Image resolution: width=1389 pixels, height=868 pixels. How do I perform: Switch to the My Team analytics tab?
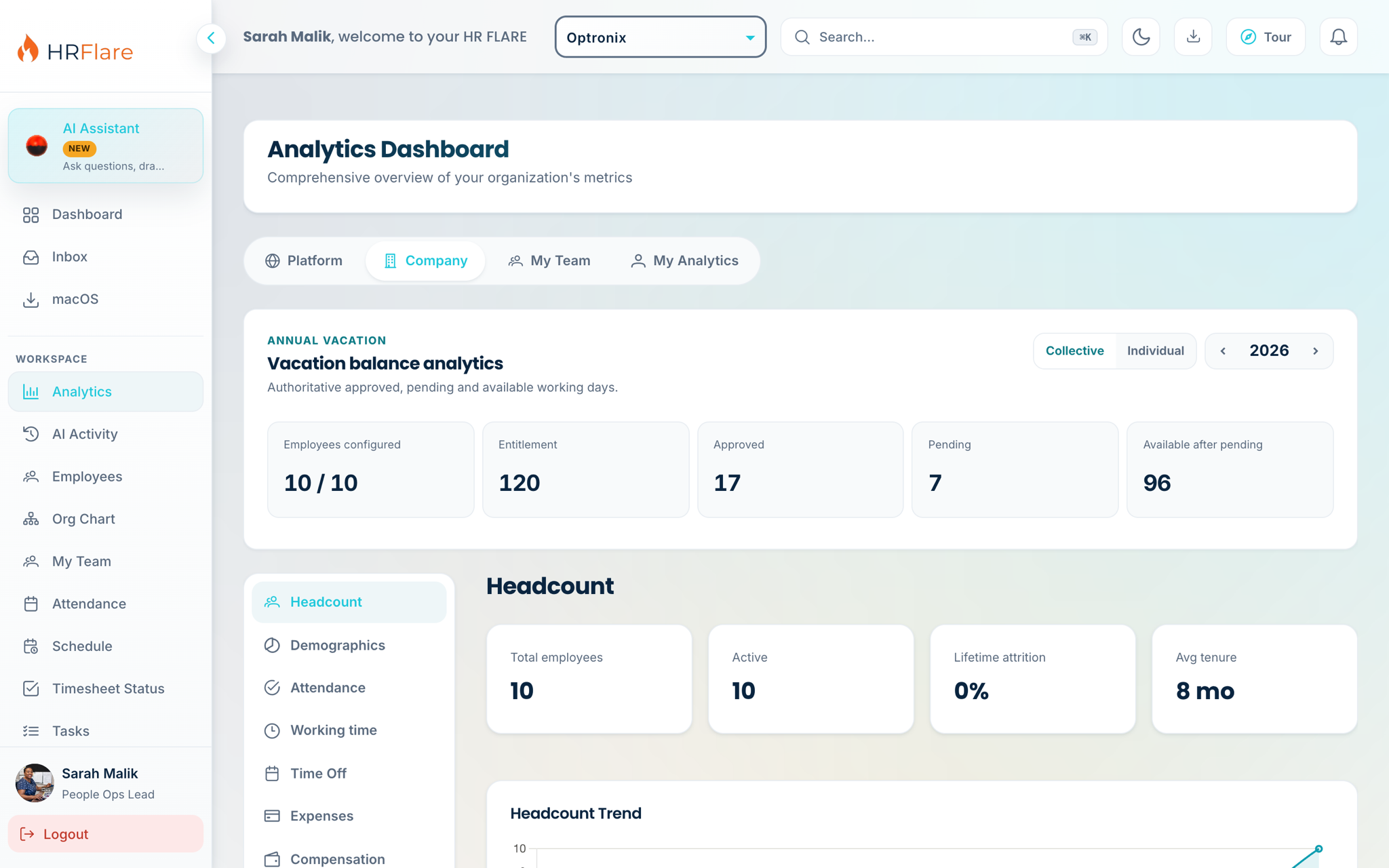549,260
